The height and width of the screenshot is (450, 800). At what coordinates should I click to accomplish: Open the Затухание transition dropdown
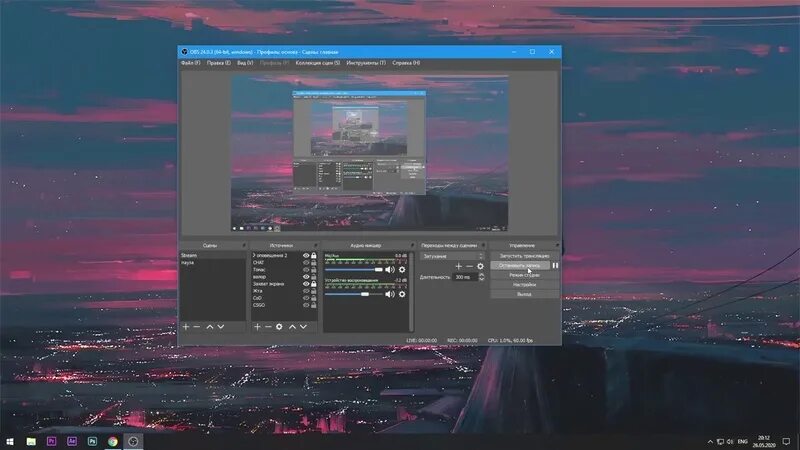coord(452,256)
